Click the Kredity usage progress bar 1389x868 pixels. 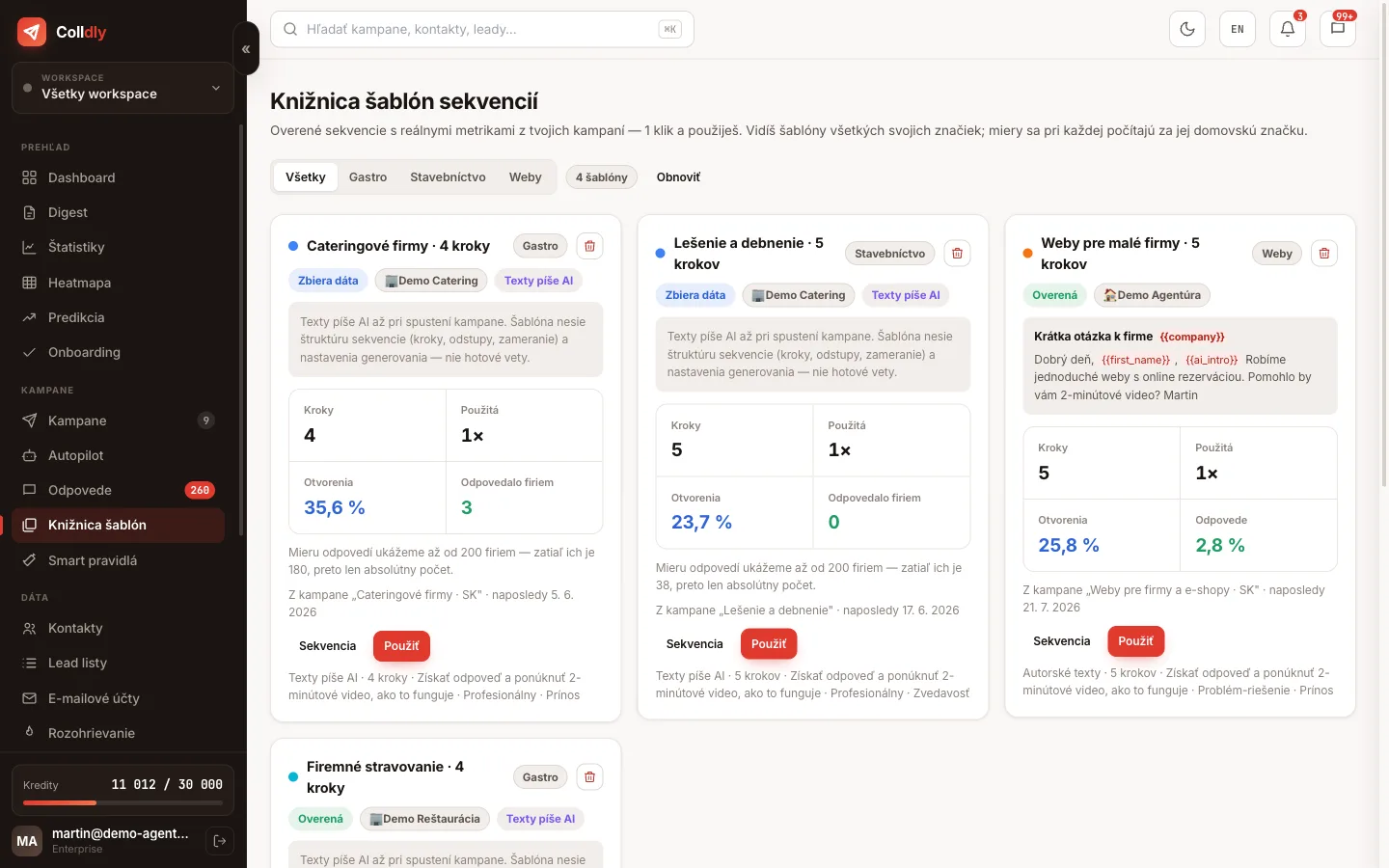123,802
